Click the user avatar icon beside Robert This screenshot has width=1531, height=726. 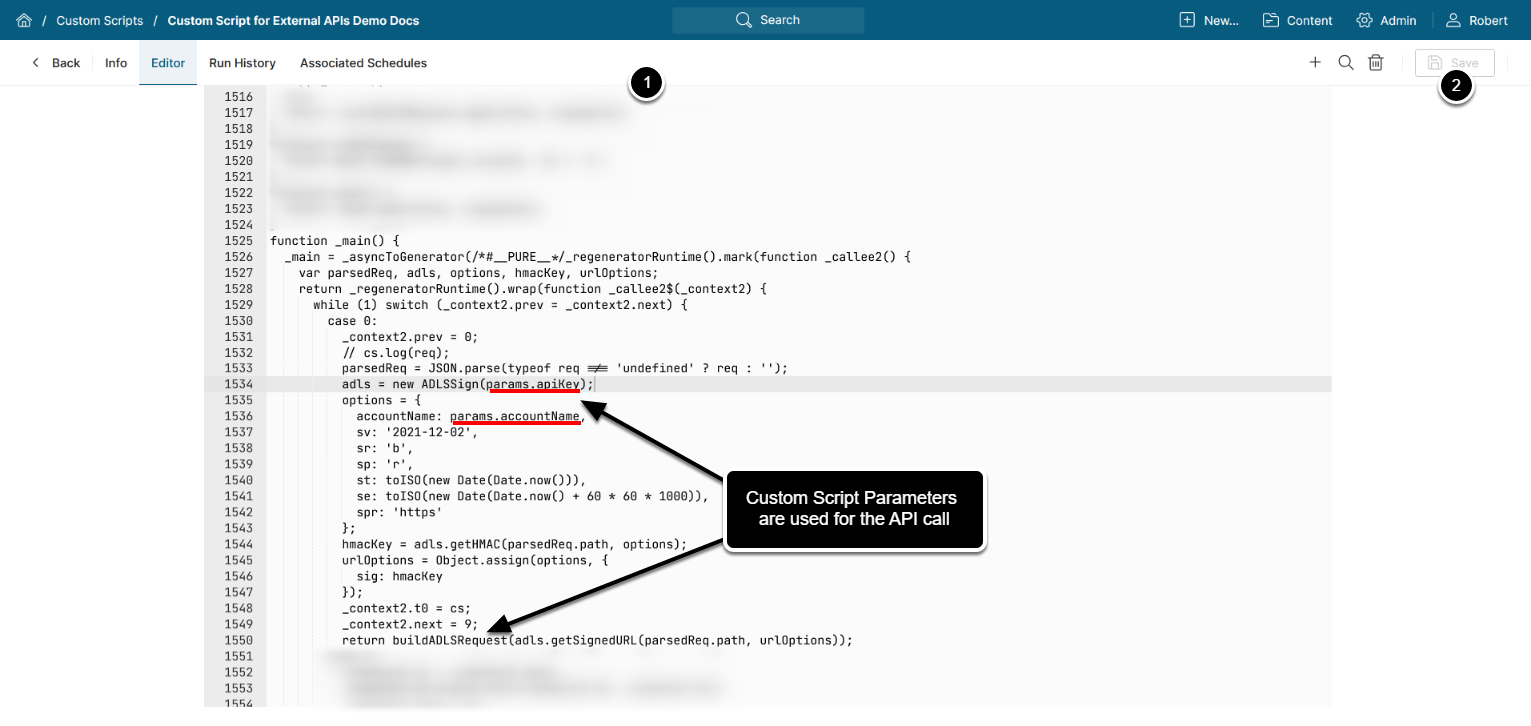coord(1453,20)
